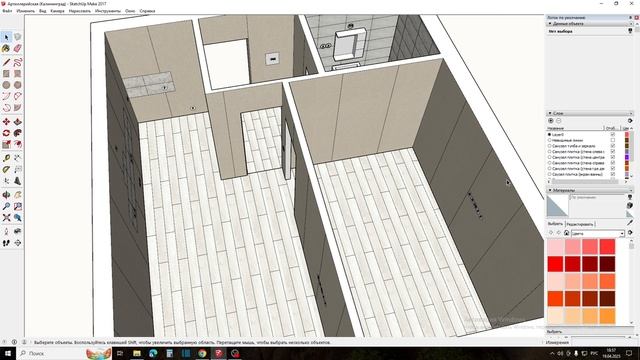This screenshot has height=360, width=640.
Task: Make fourth layer the active layer
Action: tap(549, 151)
